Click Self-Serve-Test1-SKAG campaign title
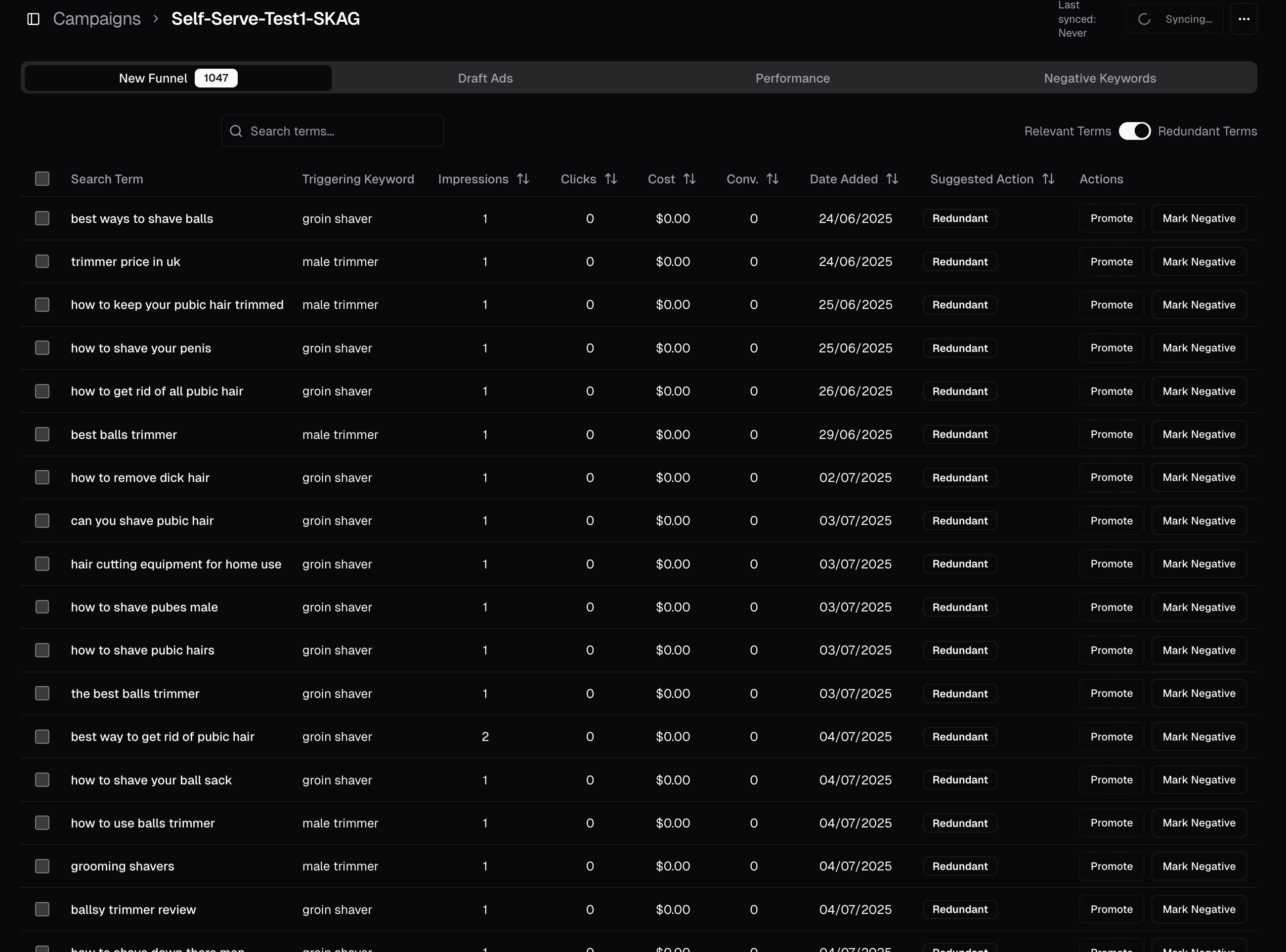Screen dimensions: 1286x952 coord(265,19)
